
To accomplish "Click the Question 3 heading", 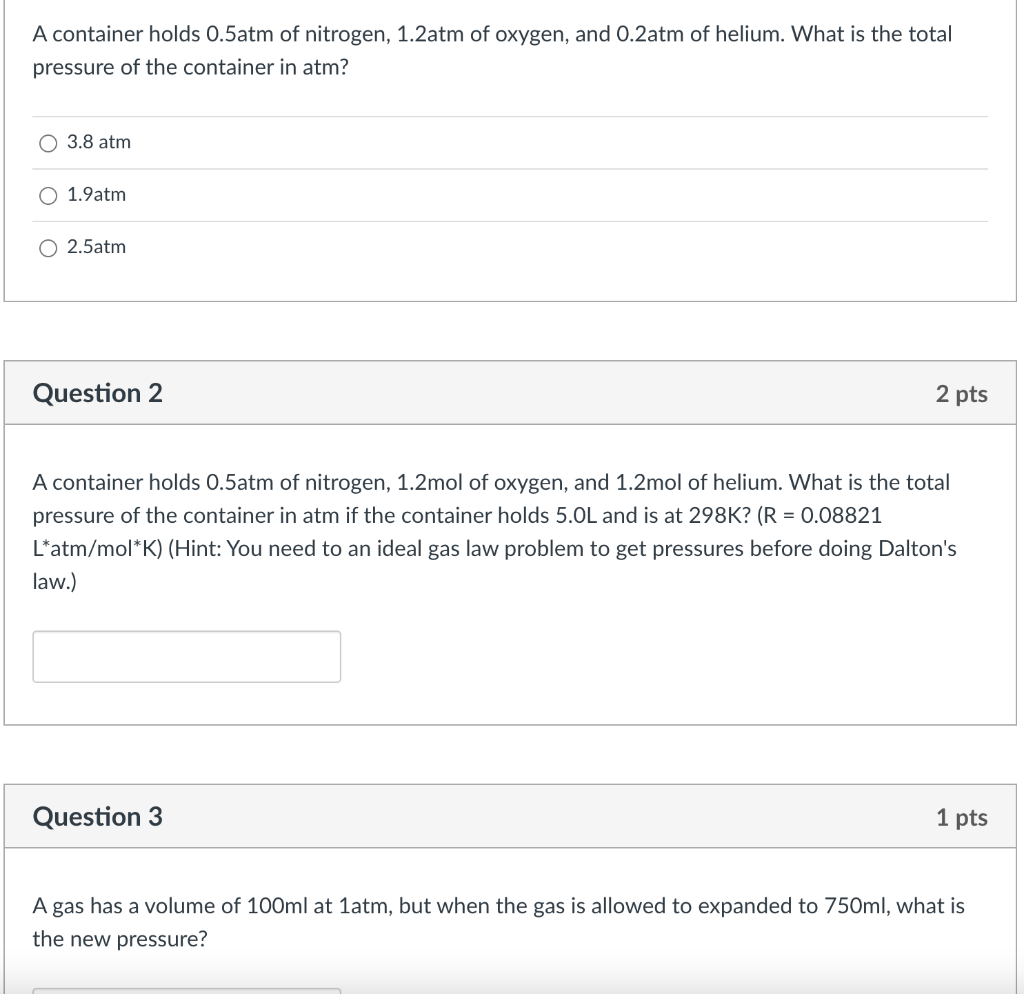I will point(98,817).
